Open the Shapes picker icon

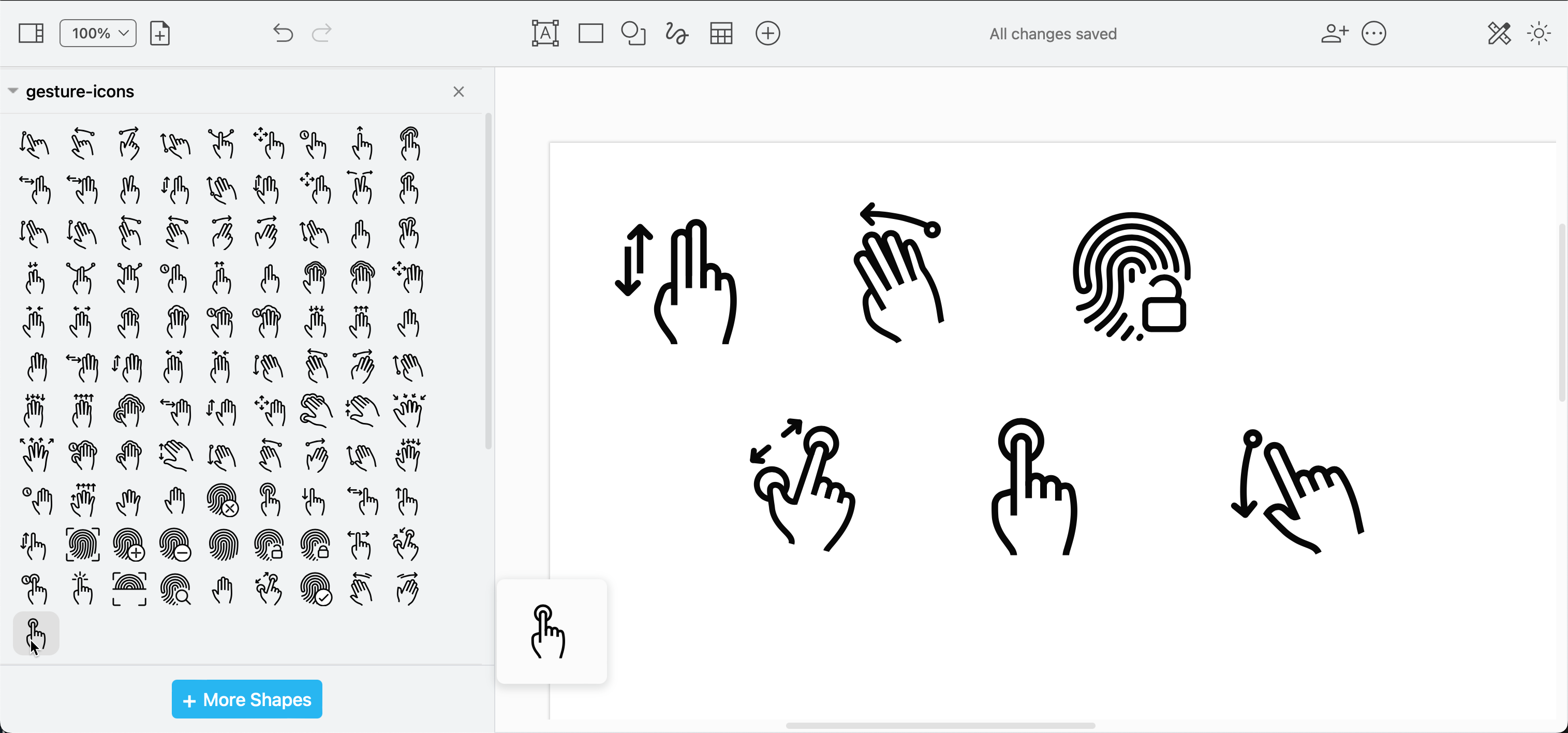(633, 34)
